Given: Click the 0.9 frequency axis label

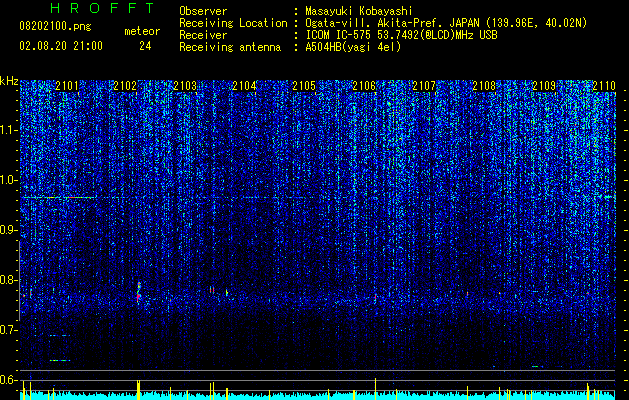Looking at the screenshot, I should coord(8,230).
